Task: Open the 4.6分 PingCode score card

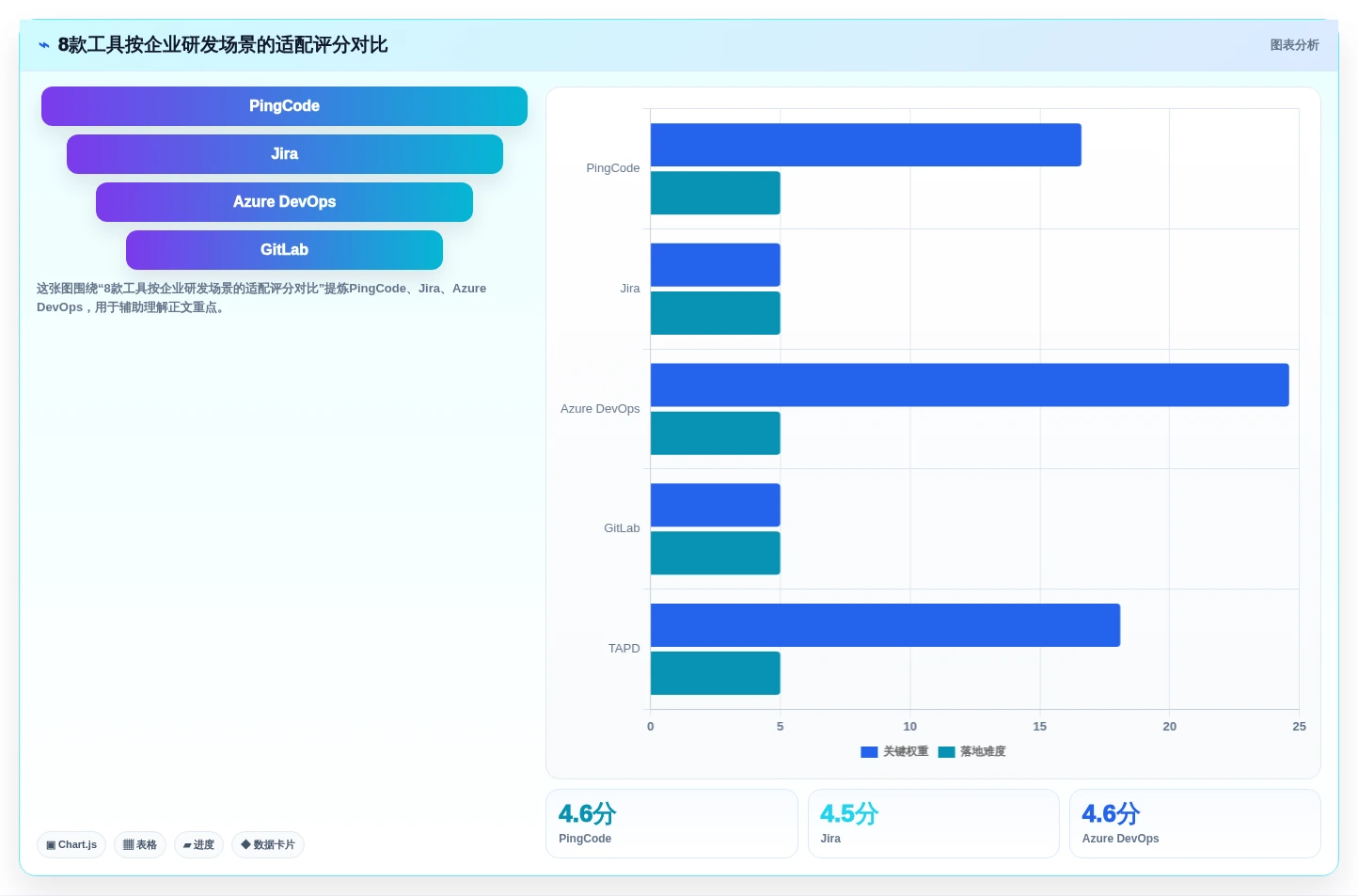Action: [x=671, y=824]
